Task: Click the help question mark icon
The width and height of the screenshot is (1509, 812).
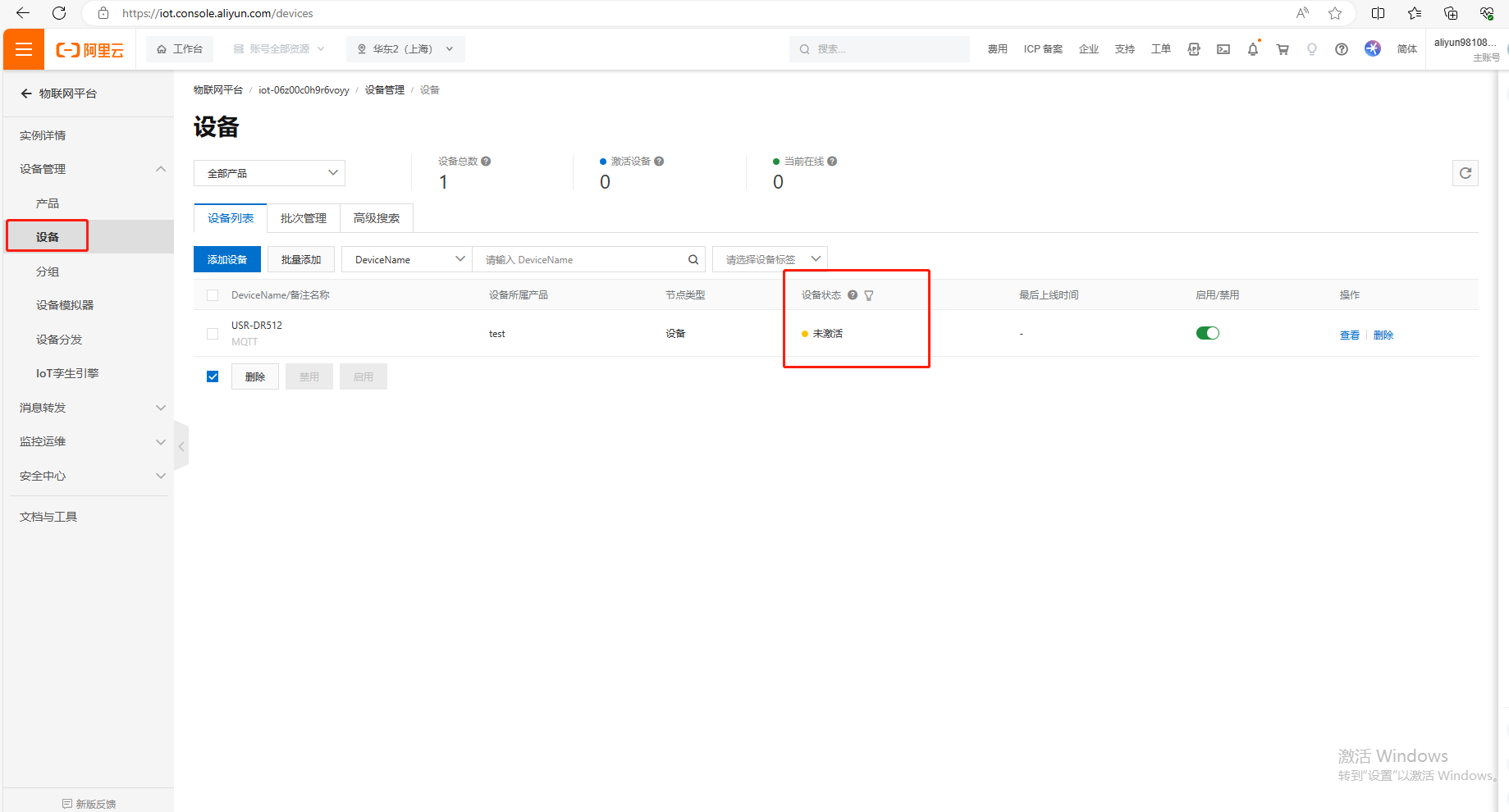Action: coord(1341,49)
